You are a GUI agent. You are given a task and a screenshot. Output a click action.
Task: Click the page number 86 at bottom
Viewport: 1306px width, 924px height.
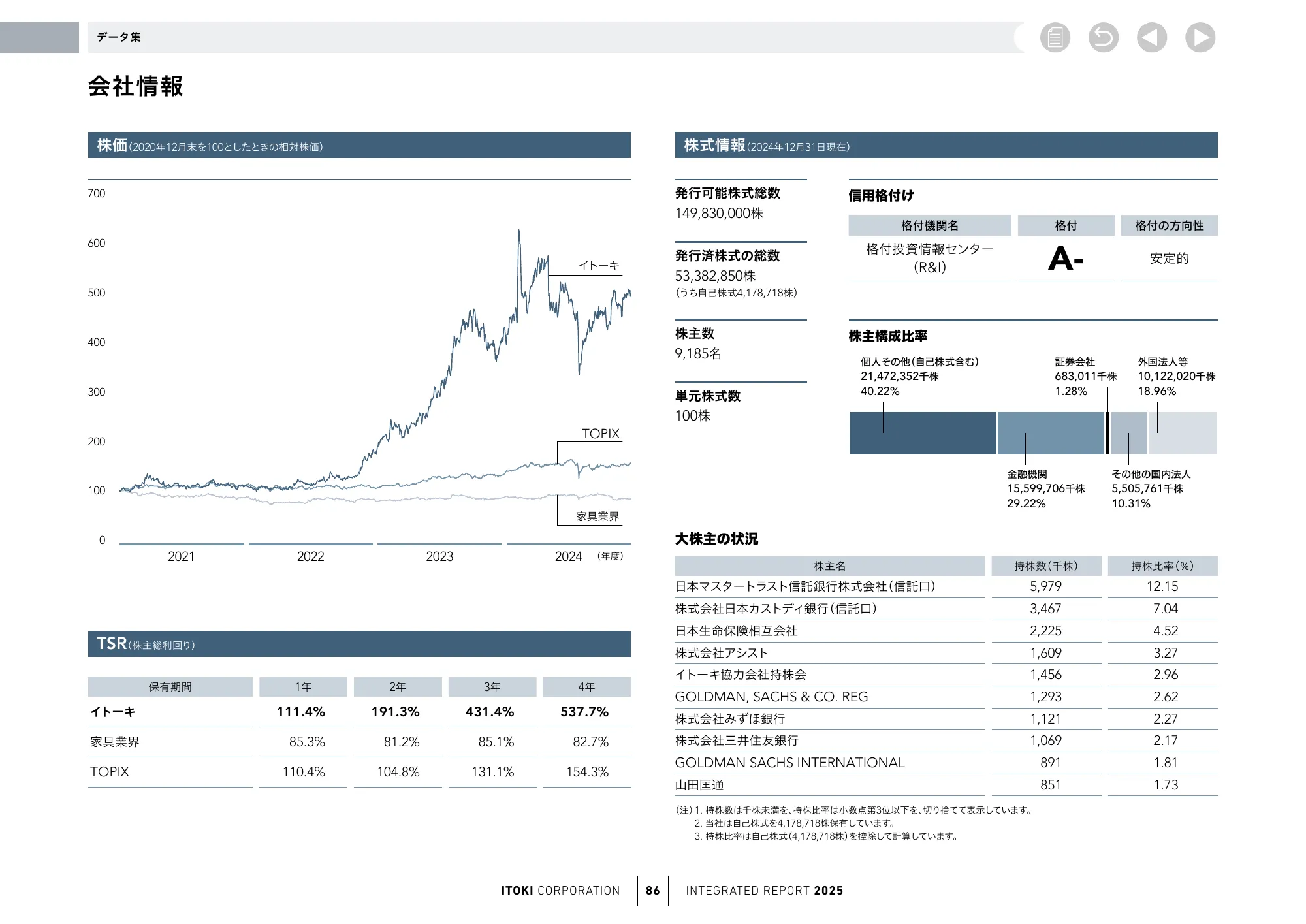click(x=652, y=890)
